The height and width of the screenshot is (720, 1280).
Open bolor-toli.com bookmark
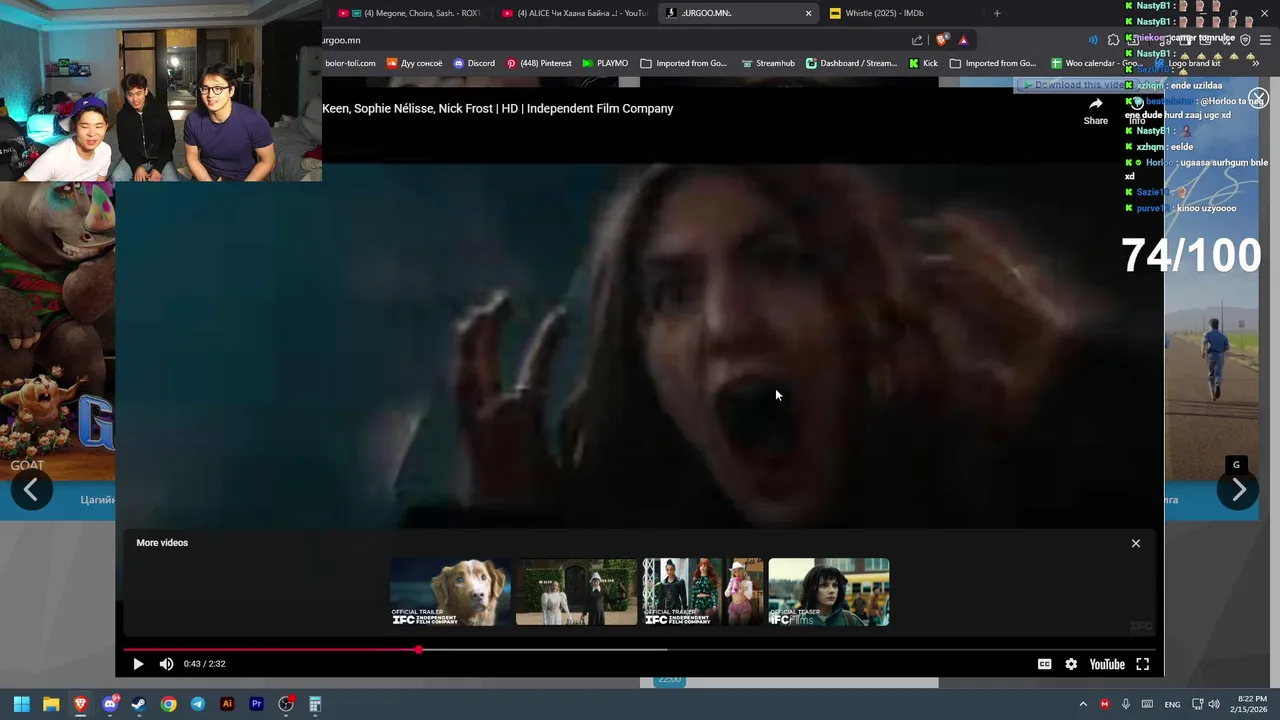click(x=350, y=63)
